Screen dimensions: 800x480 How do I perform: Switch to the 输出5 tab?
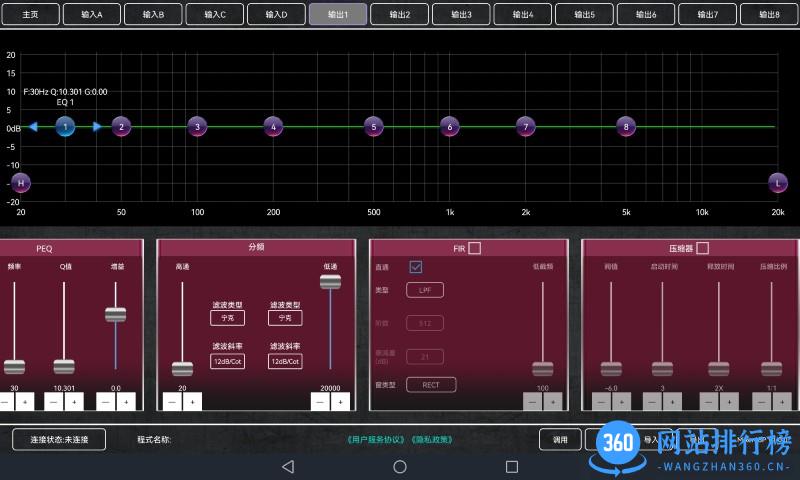coord(584,14)
